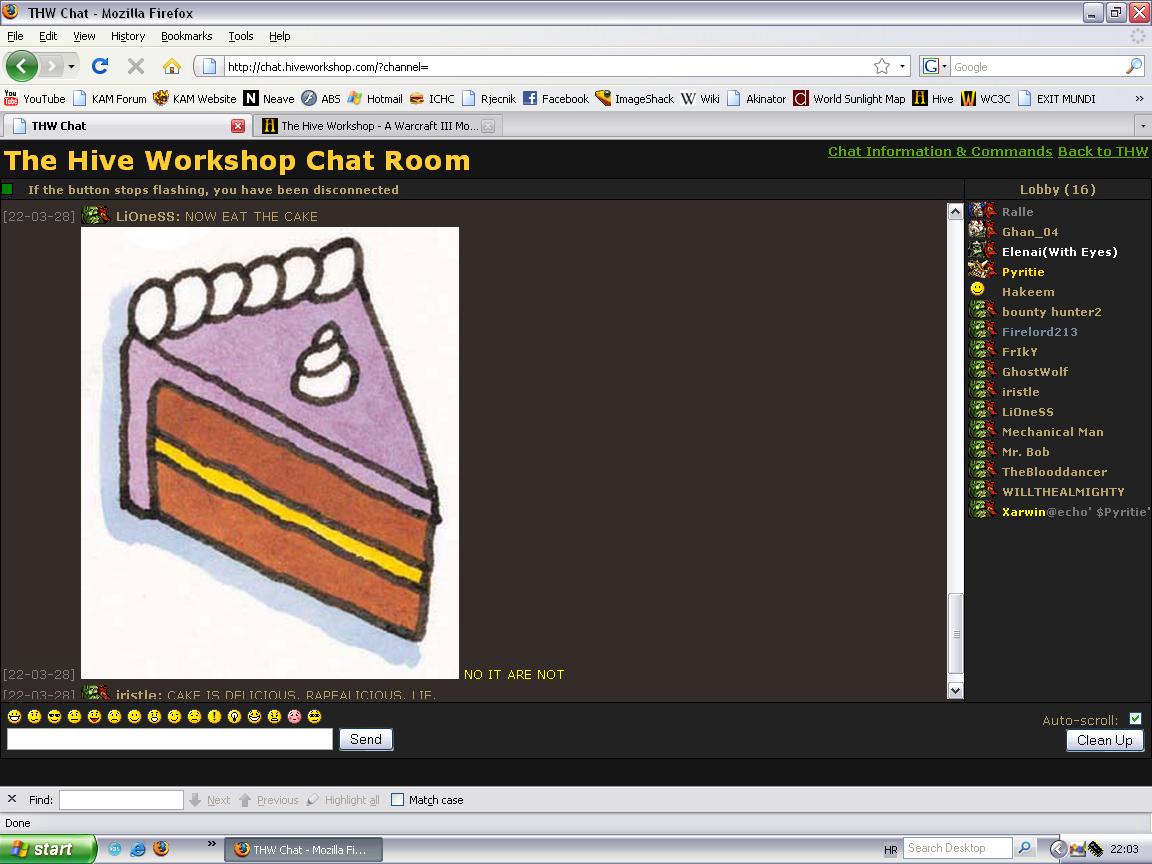Click the search magnifier in Google box
Image resolution: width=1152 pixels, height=864 pixels.
pyautogui.click(x=1134, y=66)
